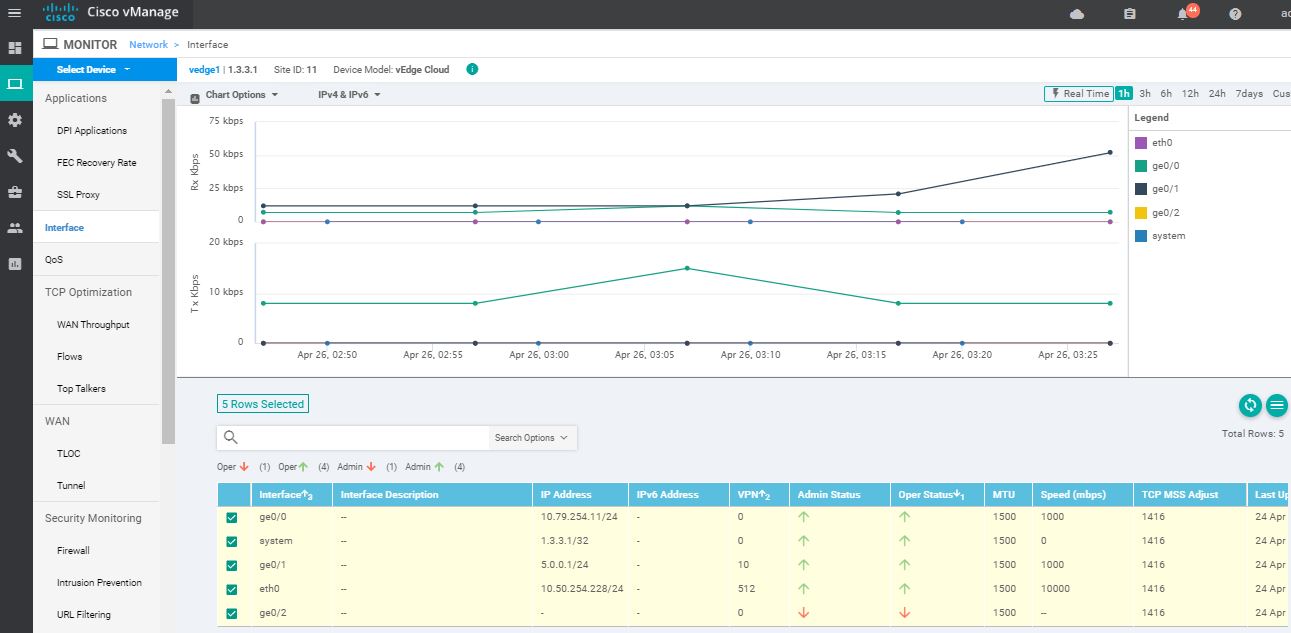Follow the Network breadcrumb link
Screen dimensions: 1291x633
point(149,45)
